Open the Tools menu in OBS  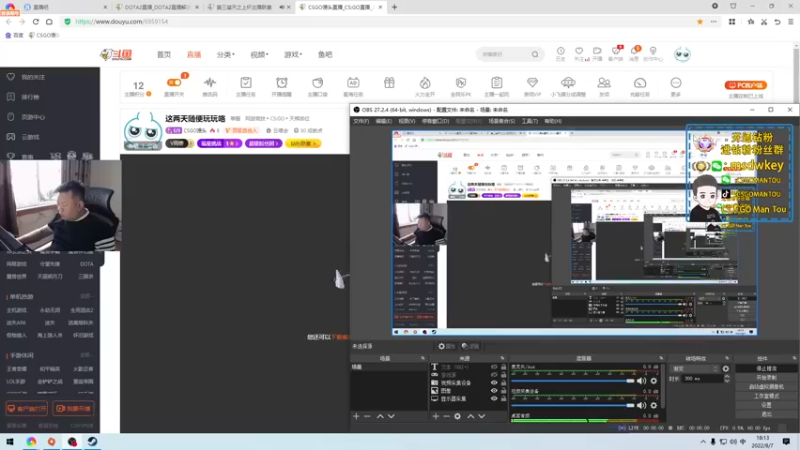[x=530, y=121]
